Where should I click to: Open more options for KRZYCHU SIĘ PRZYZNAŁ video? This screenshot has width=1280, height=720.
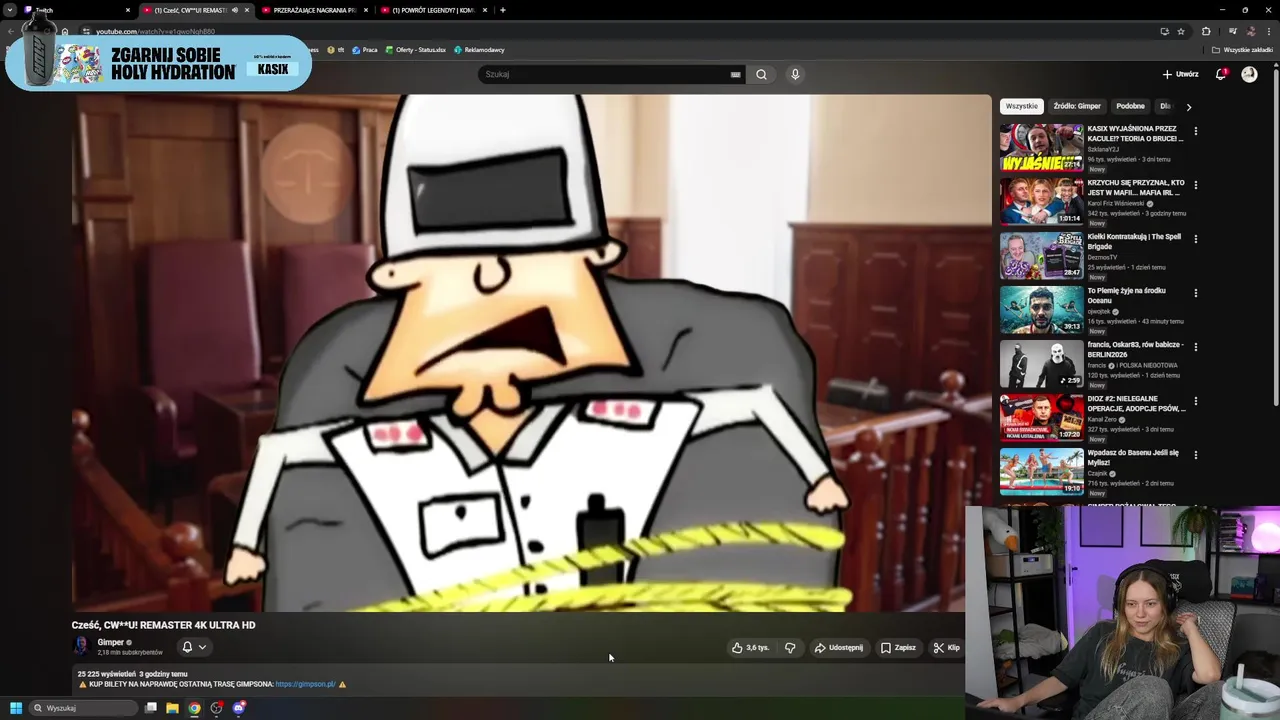click(1195, 185)
